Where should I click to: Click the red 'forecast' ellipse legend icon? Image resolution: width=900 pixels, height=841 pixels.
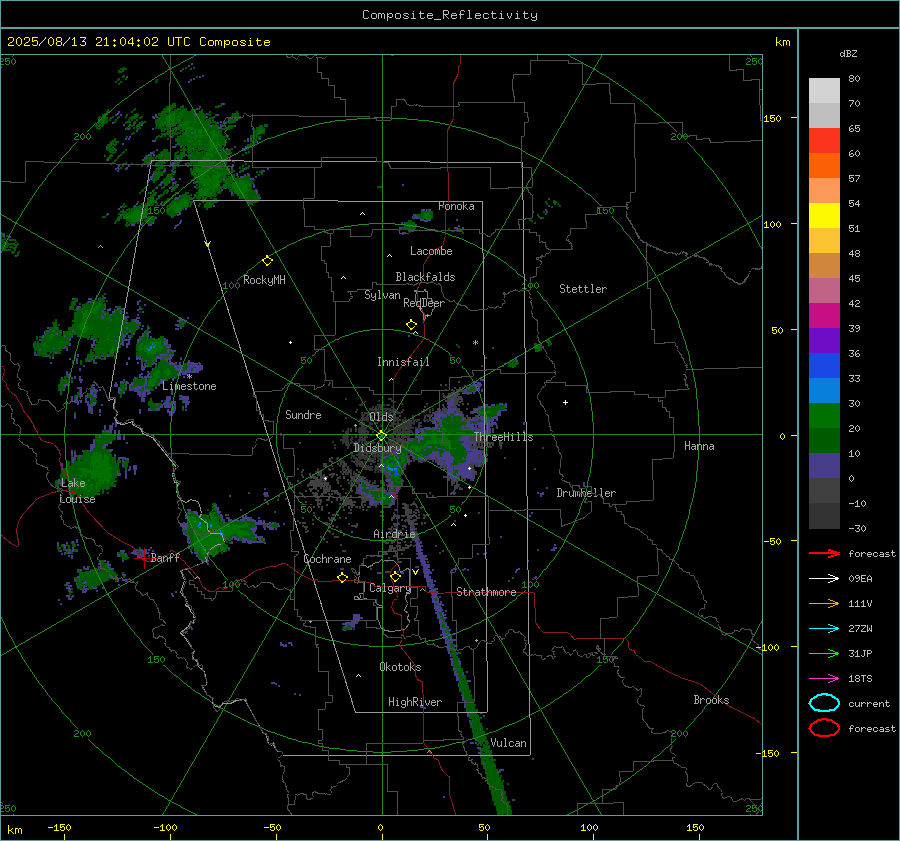tap(824, 728)
